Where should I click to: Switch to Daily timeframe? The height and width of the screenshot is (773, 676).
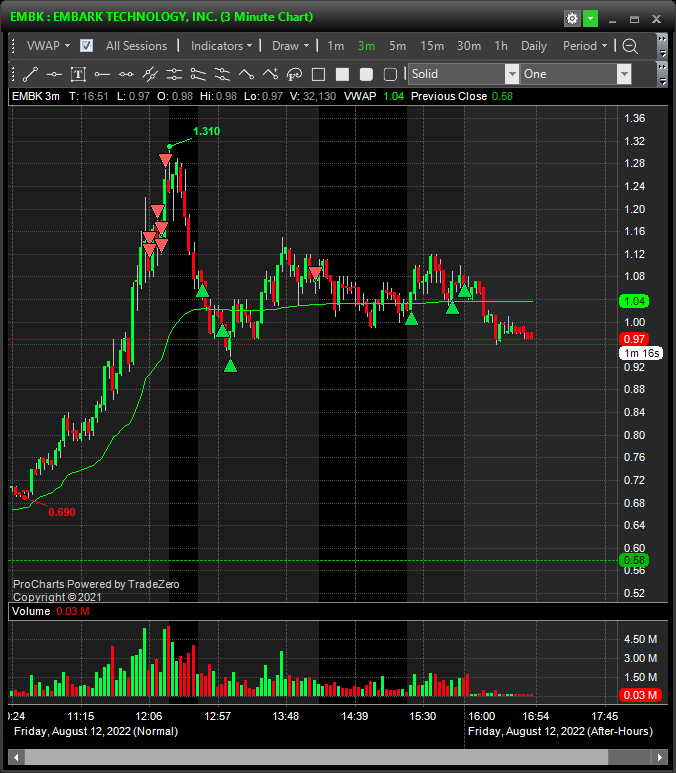coord(534,46)
